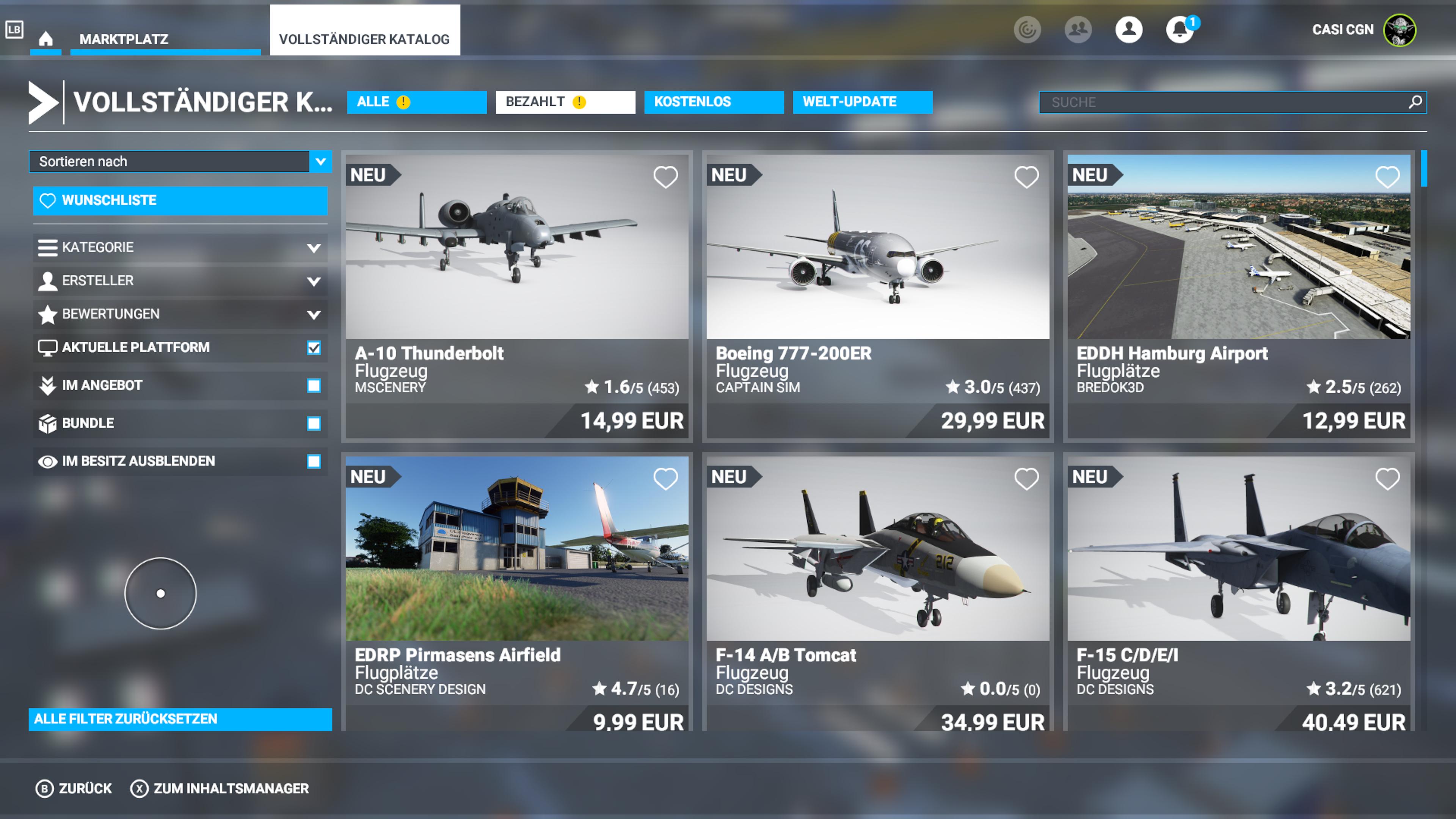1456x819 pixels.
Task: Click the Boeing 777-200ER title
Action: [x=793, y=353]
